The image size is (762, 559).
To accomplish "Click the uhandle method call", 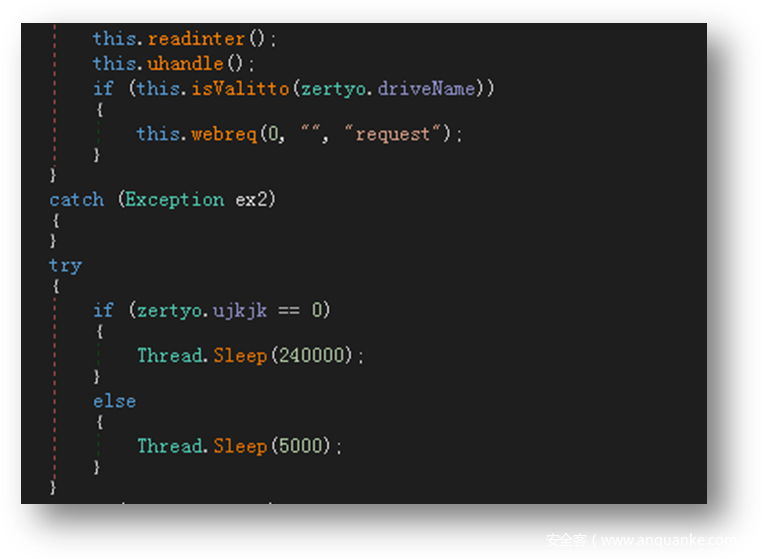I will [188, 64].
